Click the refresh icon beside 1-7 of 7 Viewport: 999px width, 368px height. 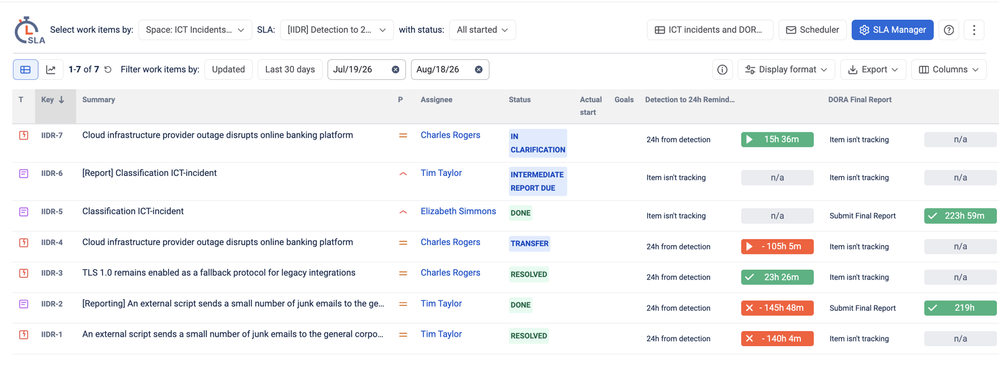[108, 70]
